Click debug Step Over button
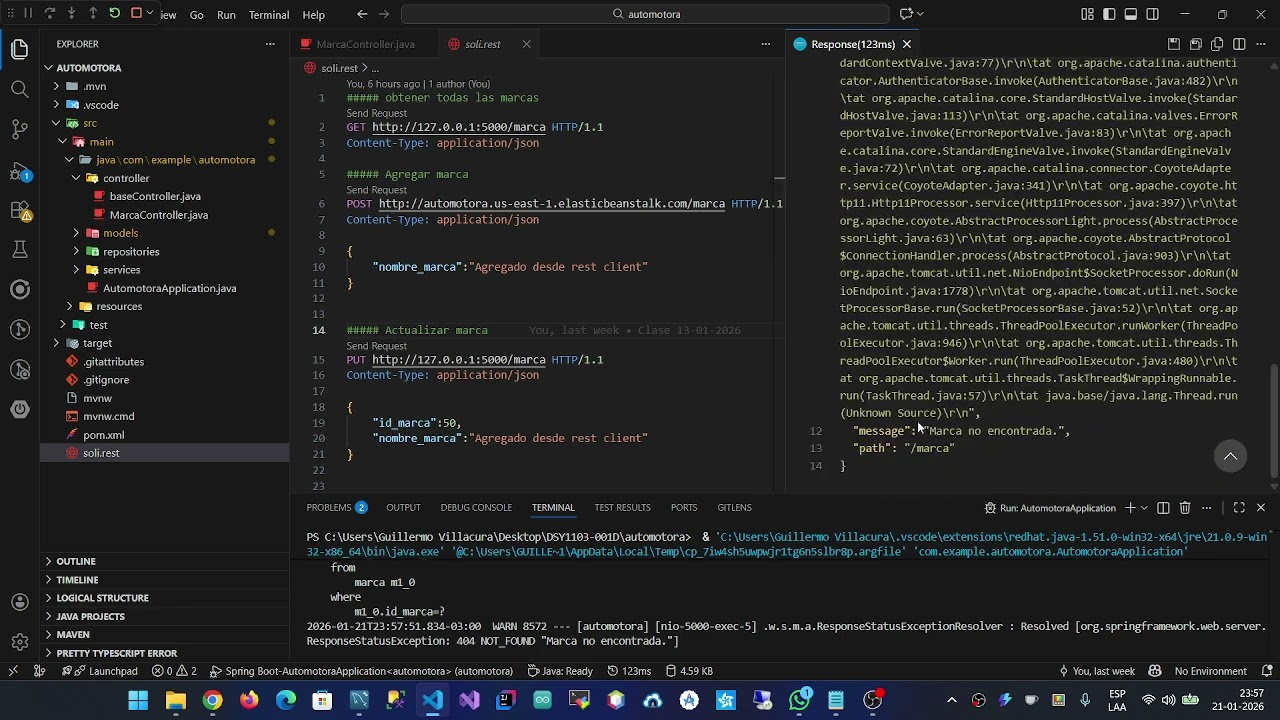 50,14
